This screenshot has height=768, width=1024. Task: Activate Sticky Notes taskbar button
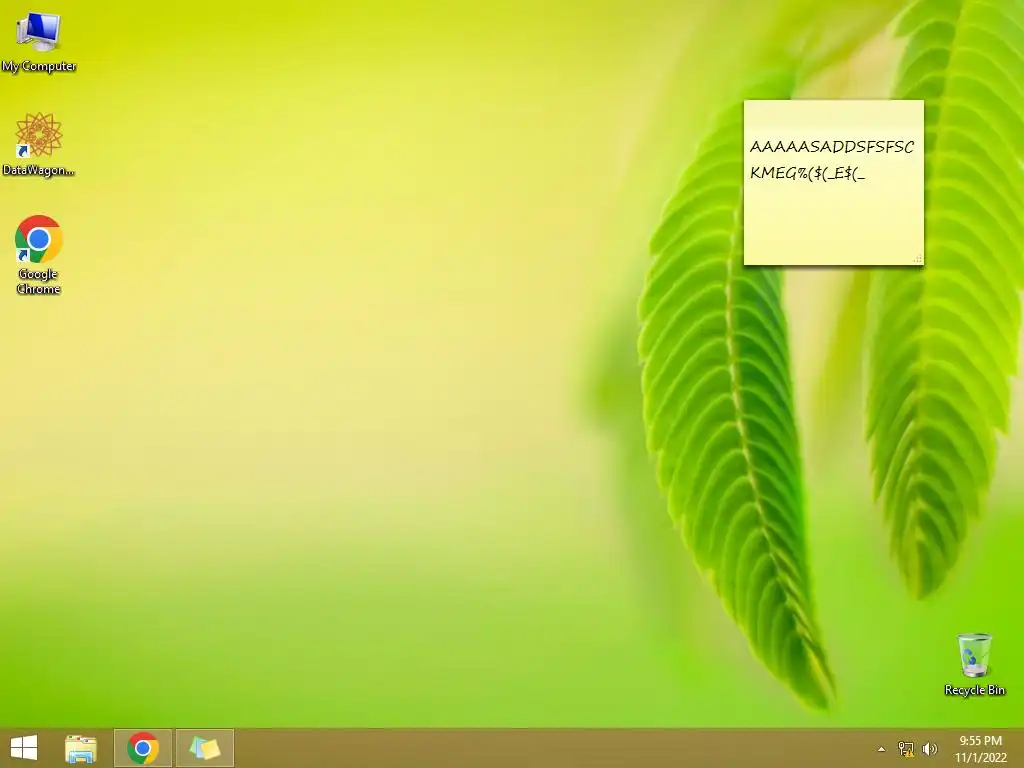[x=204, y=748]
